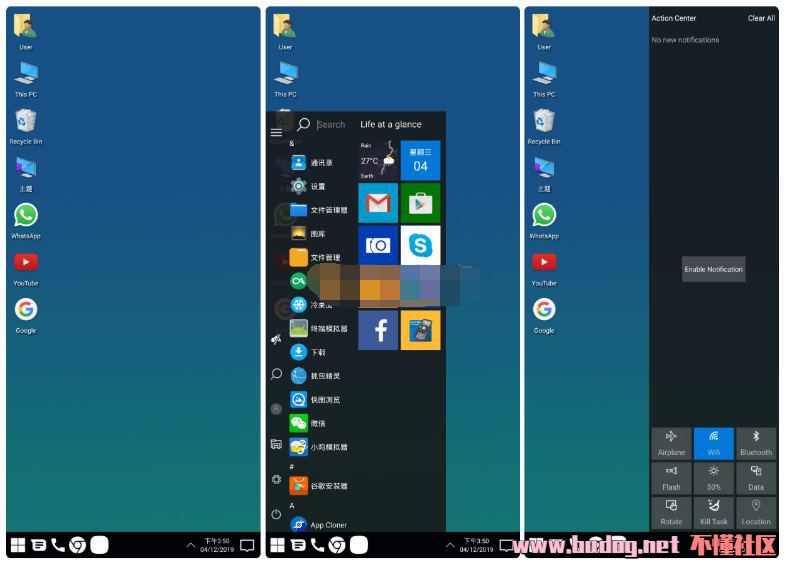Click the Start button in left screenshot taskbar
The height and width of the screenshot is (566, 786).
click(x=18, y=545)
